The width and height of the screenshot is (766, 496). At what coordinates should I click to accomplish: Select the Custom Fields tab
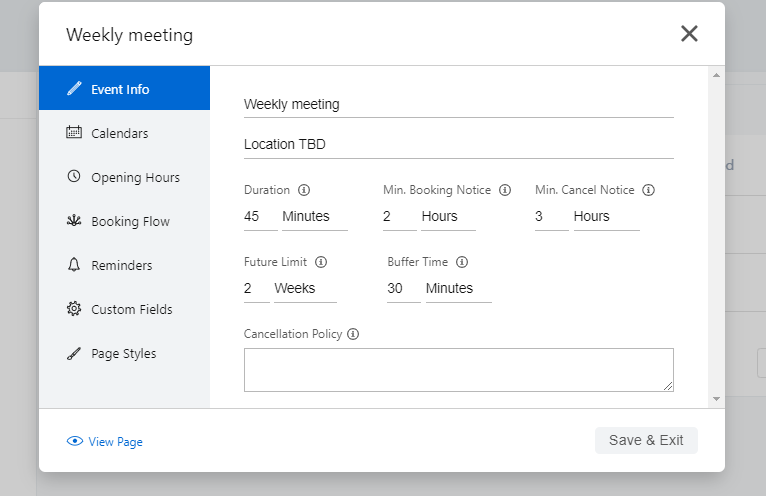pos(131,309)
